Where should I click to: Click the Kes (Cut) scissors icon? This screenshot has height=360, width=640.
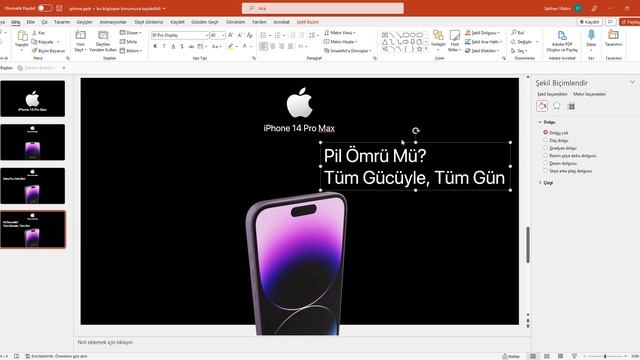pos(35,33)
